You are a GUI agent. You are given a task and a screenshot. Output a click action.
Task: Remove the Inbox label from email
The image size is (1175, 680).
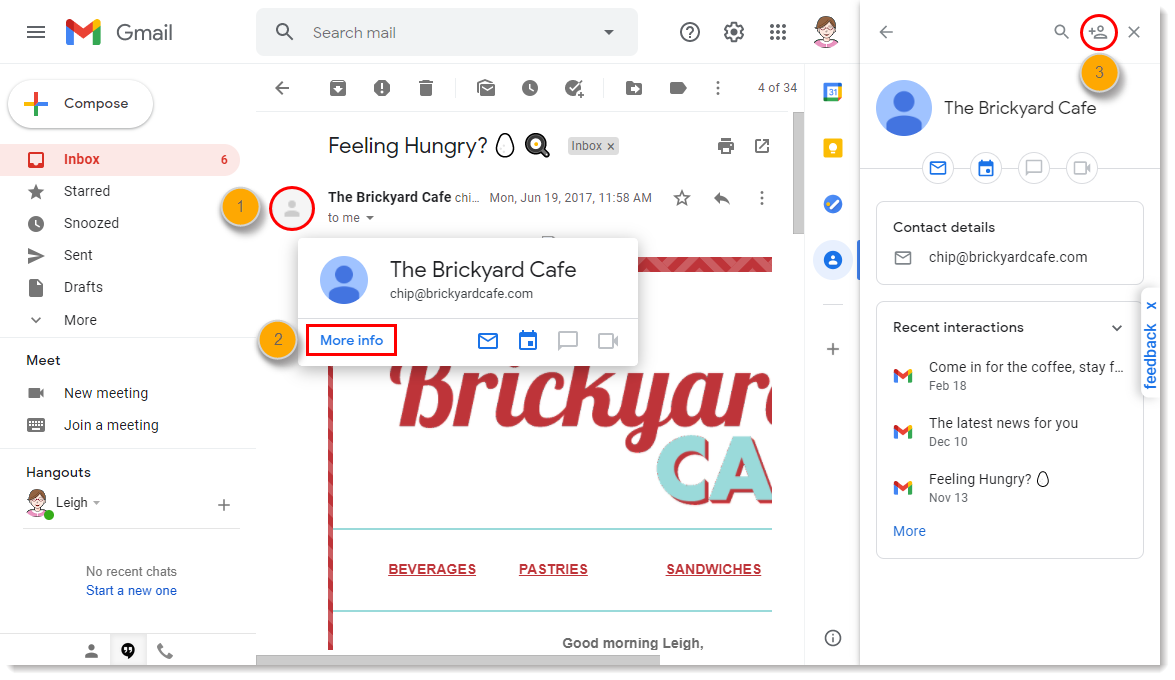[611, 146]
